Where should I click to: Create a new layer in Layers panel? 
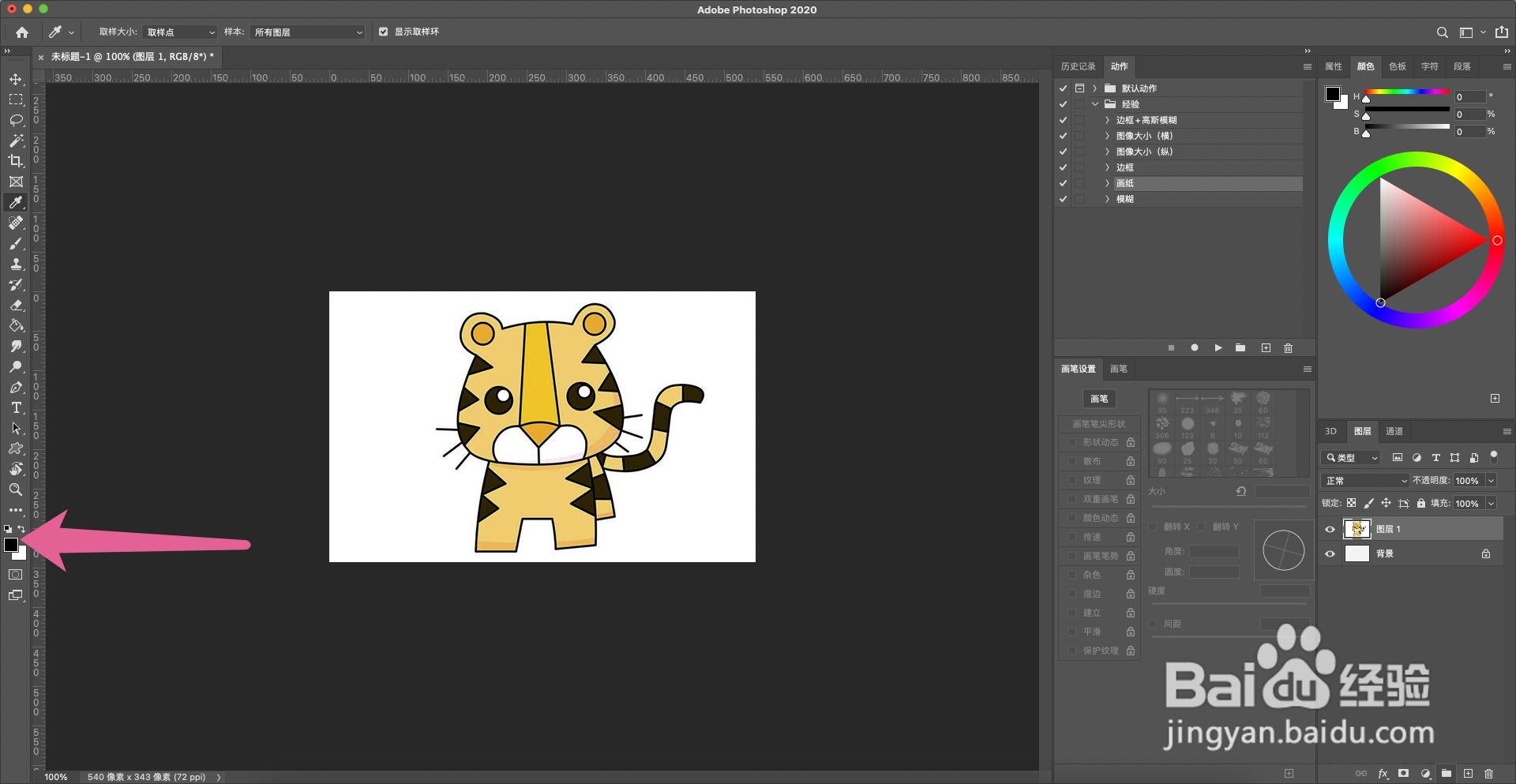(1468, 774)
